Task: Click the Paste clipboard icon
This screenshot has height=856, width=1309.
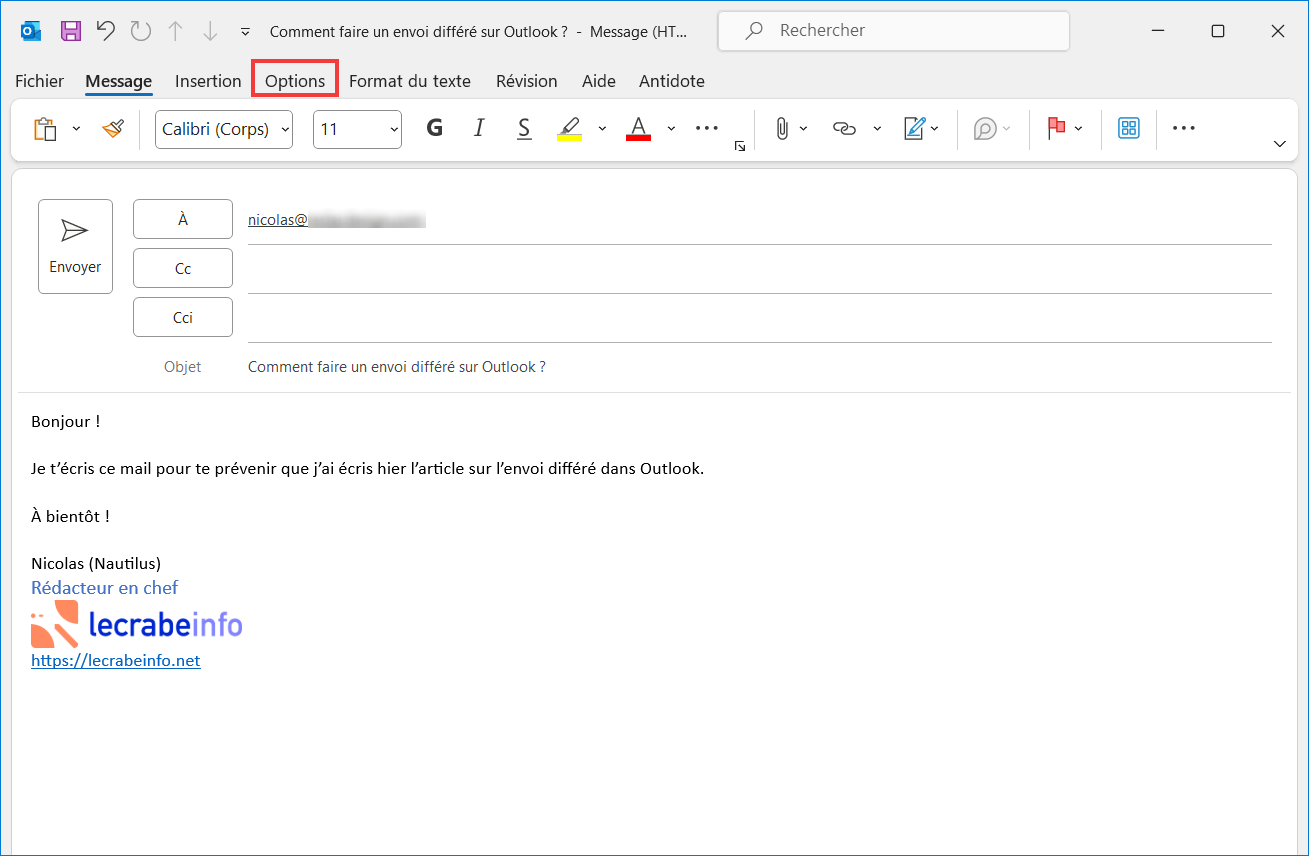Action: pos(45,129)
